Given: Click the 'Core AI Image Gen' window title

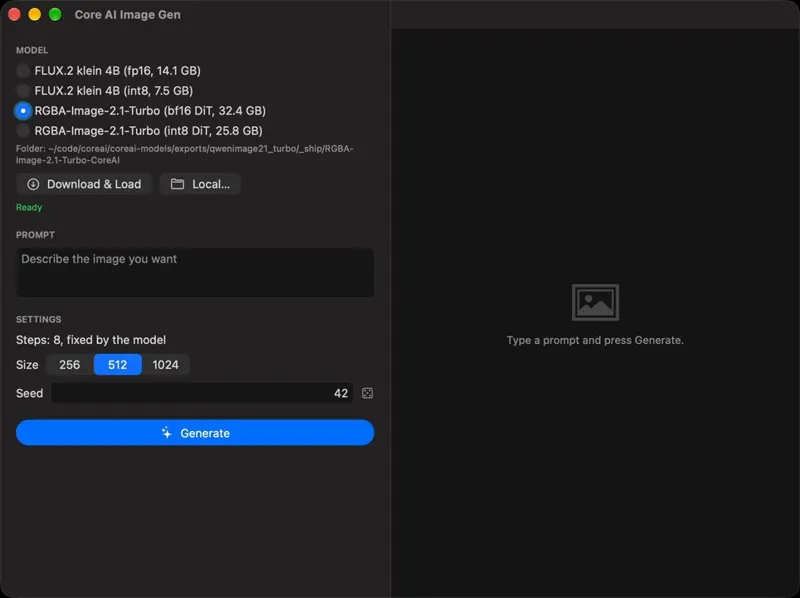Looking at the screenshot, I should [x=128, y=15].
